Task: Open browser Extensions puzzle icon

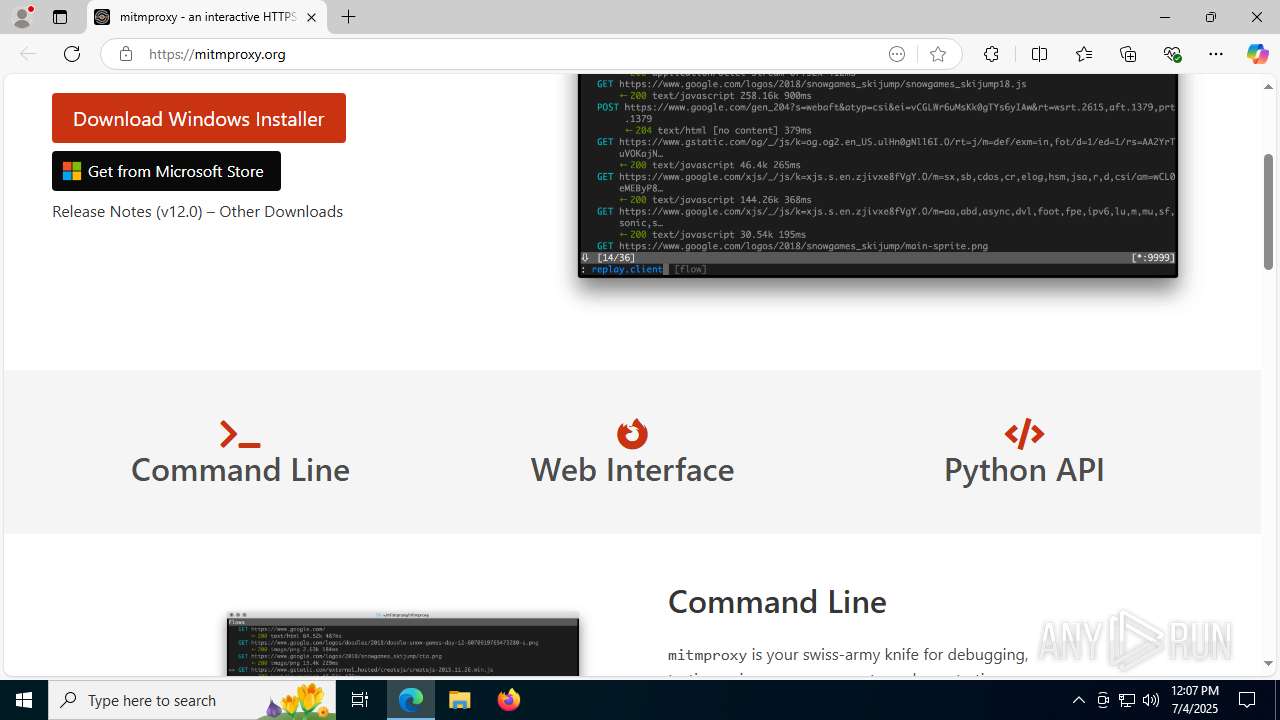Action: [991, 54]
